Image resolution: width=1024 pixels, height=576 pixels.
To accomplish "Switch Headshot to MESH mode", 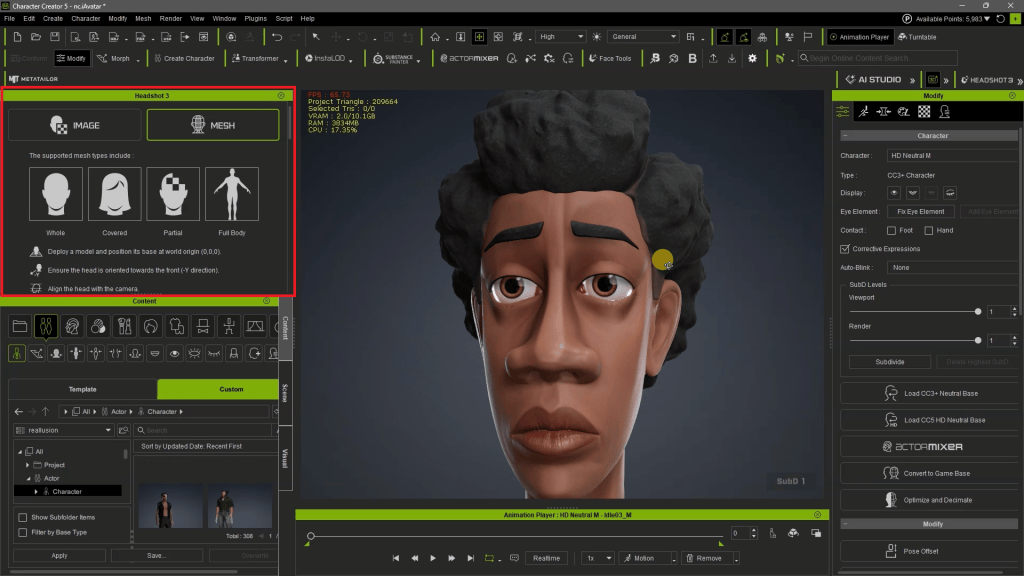I will pyautogui.click(x=213, y=125).
